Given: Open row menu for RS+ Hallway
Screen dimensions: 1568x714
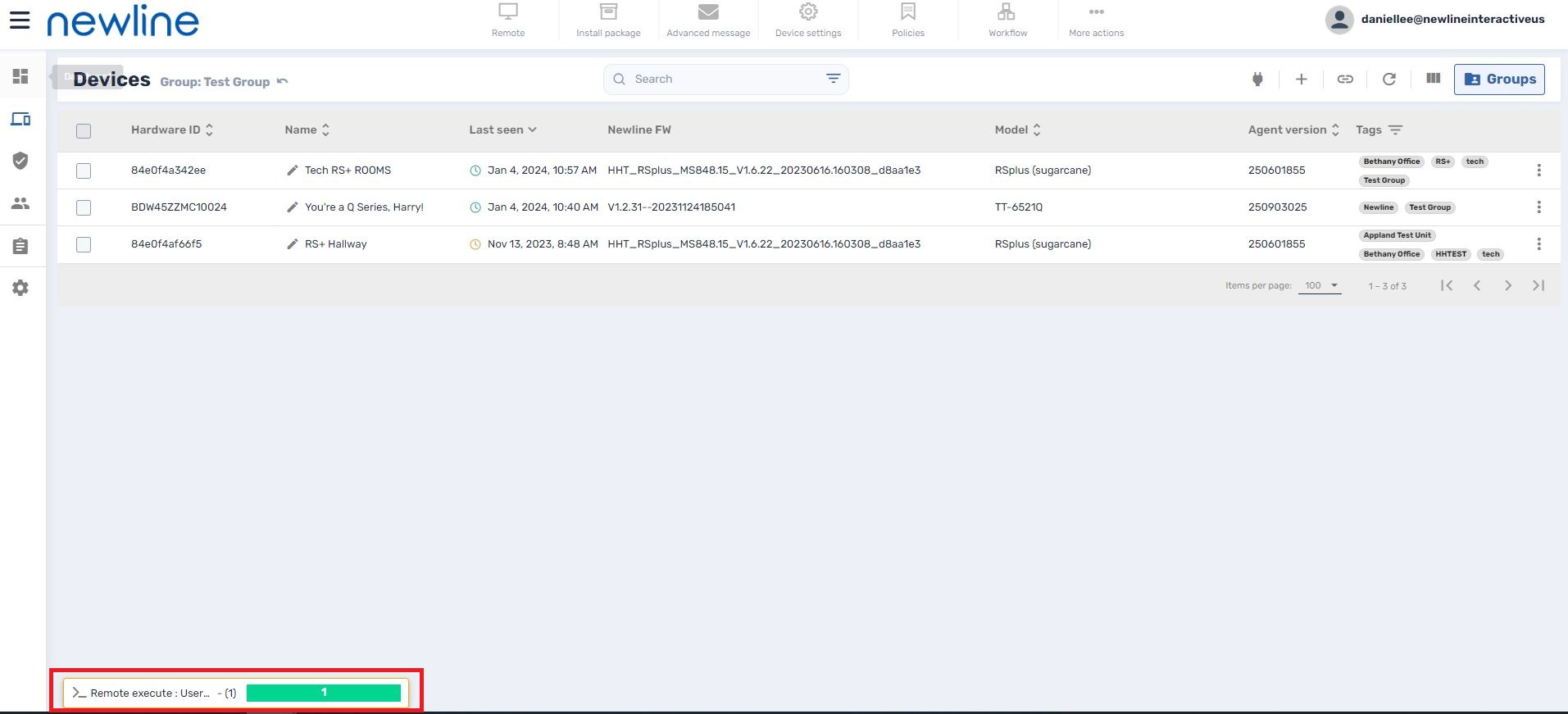Looking at the screenshot, I should click(x=1538, y=244).
